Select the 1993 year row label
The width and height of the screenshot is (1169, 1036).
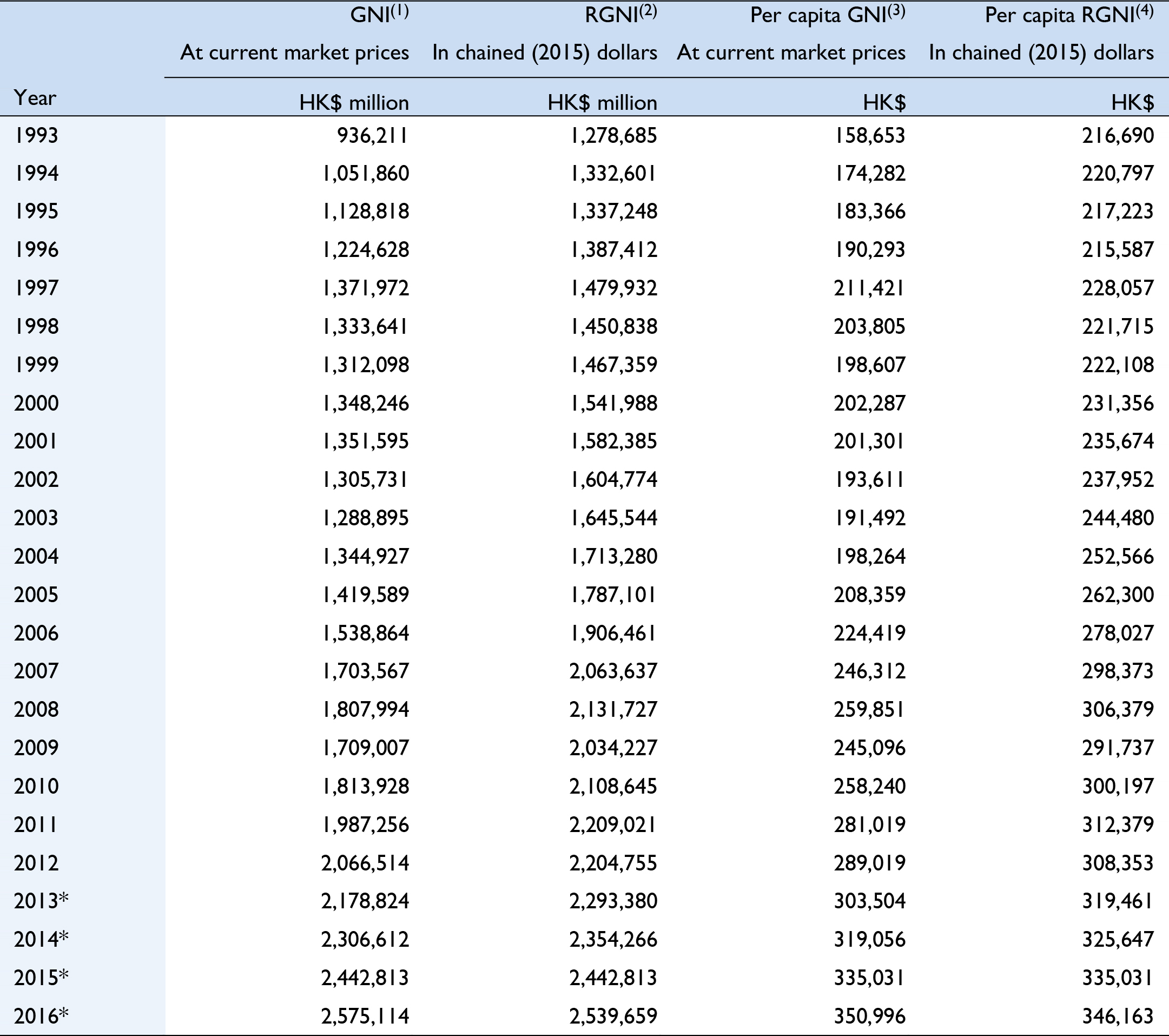[x=36, y=136]
